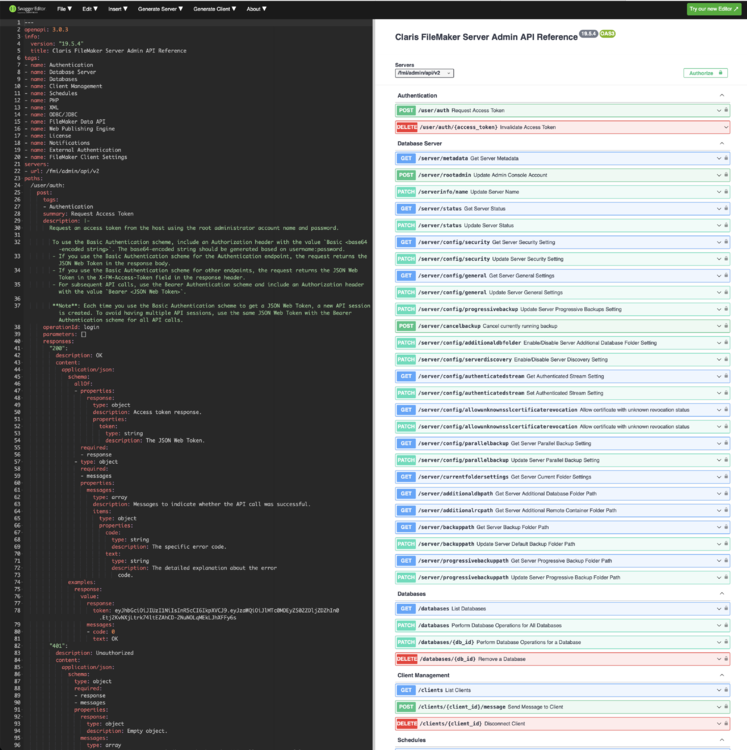This screenshot has width=747, height=750.
Task: Click lock icon on PATCH /server/config/security row
Action: click(726, 258)
